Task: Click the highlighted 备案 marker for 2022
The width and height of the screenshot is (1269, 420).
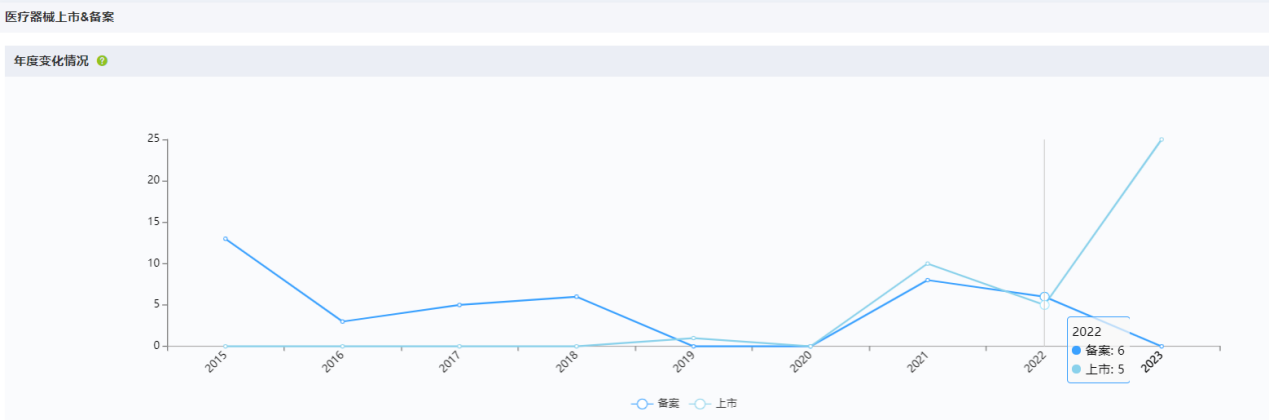Action: 1044,297
